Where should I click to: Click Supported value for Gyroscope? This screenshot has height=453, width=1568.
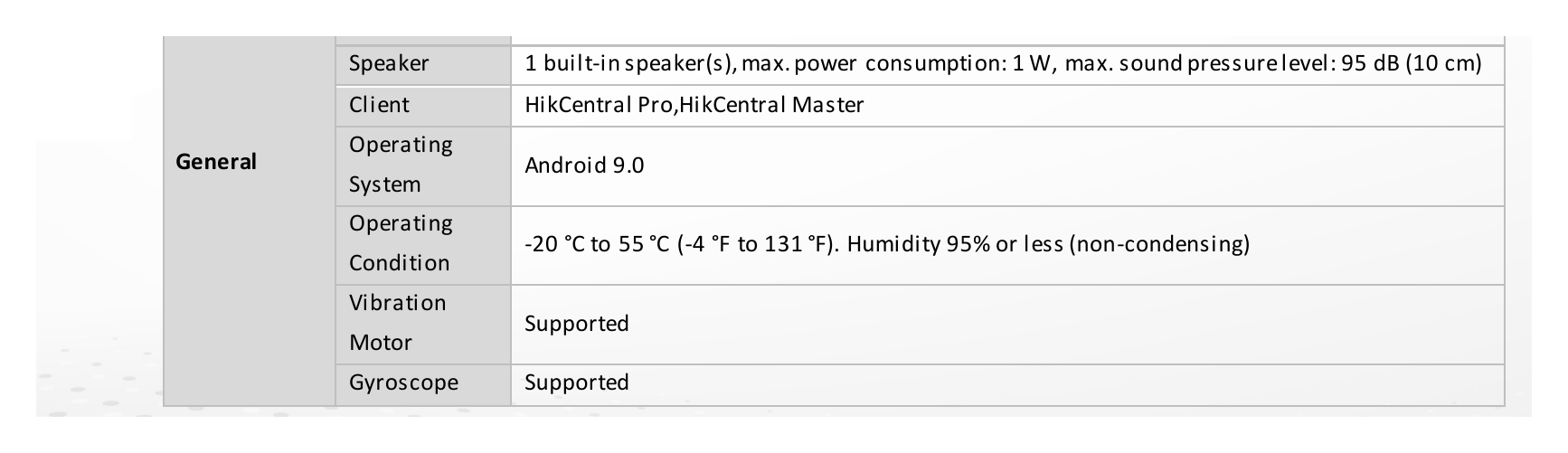coord(577,382)
